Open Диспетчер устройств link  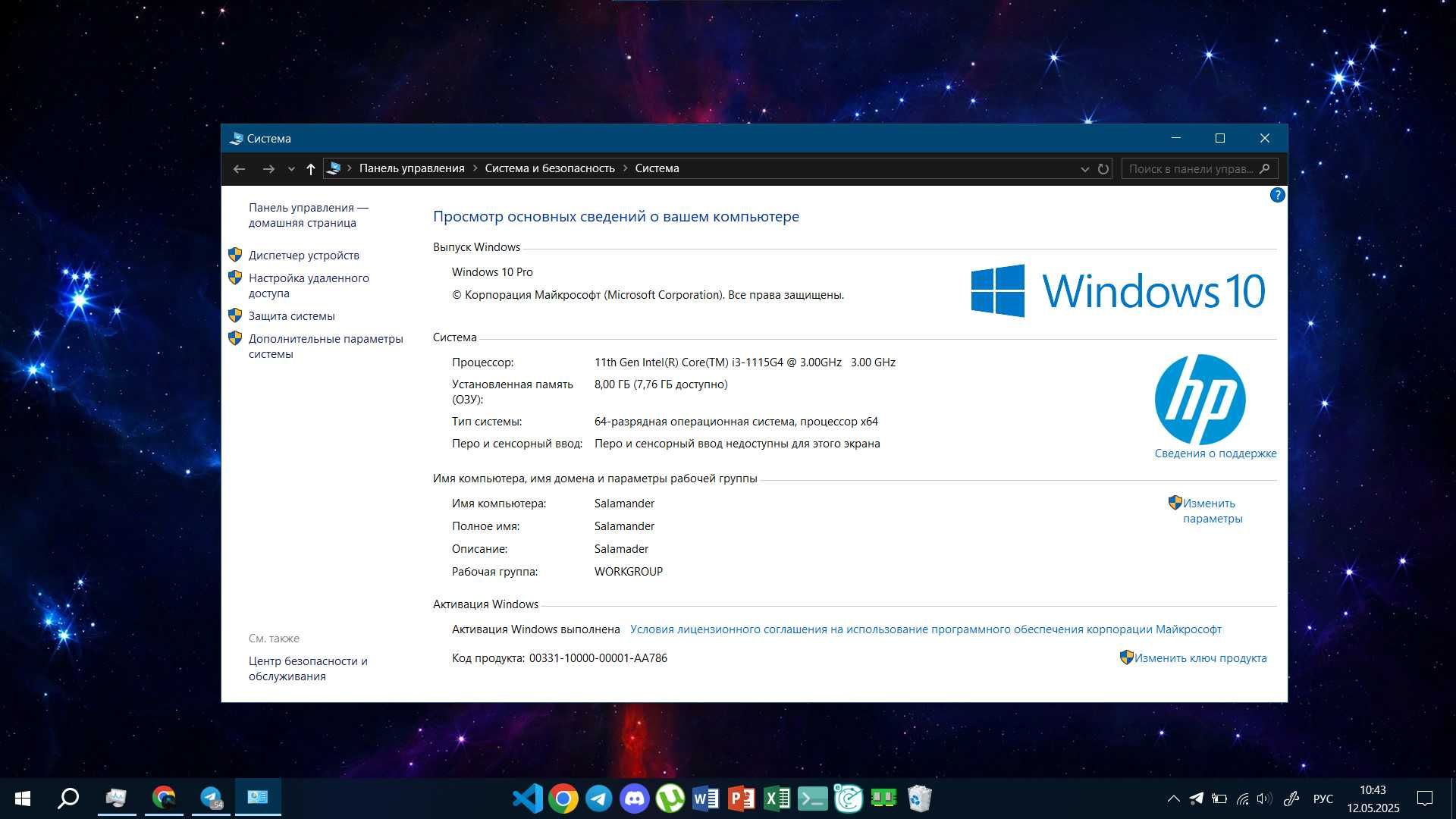304,256
